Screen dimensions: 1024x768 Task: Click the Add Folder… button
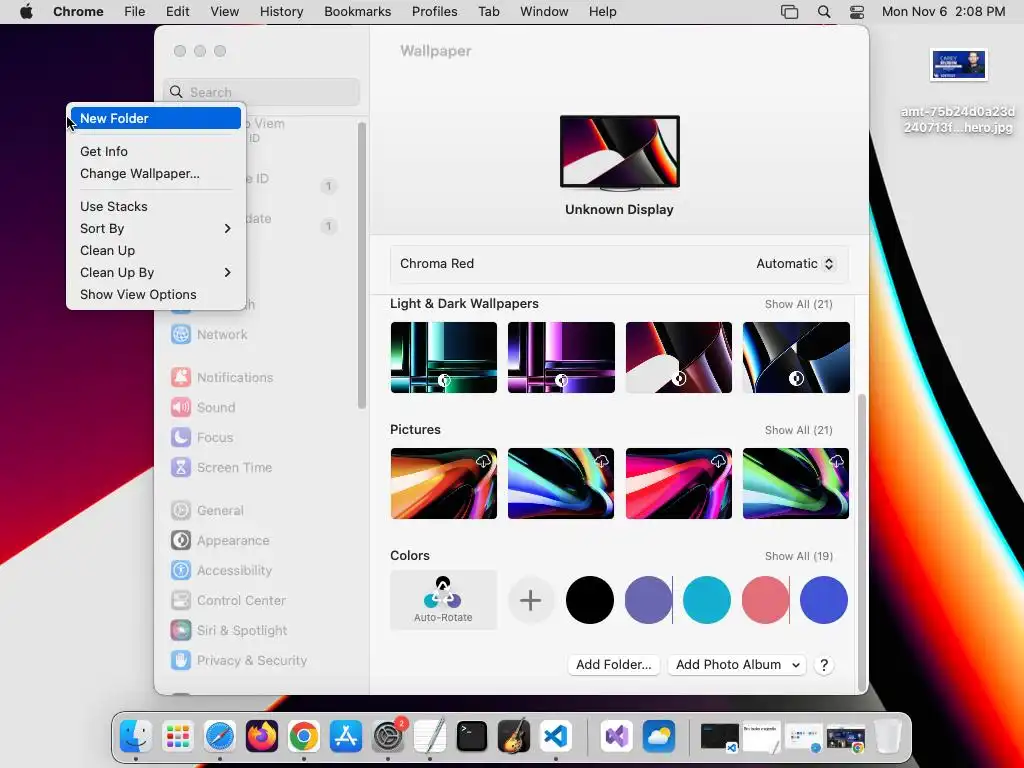(614, 665)
